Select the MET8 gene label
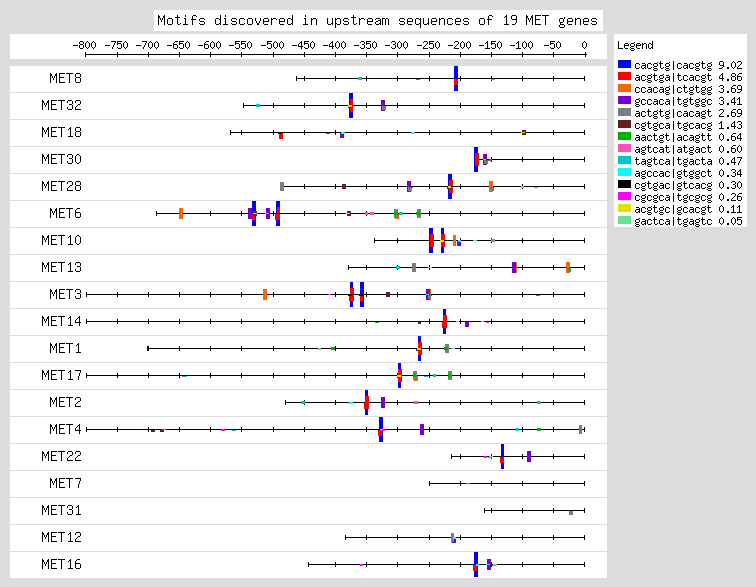This screenshot has height=587, width=756. click(x=66, y=78)
